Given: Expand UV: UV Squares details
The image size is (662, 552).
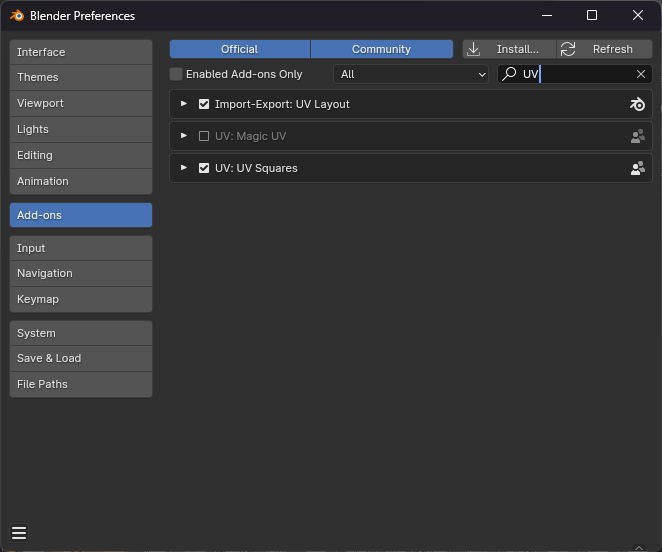Looking at the screenshot, I should [184, 168].
